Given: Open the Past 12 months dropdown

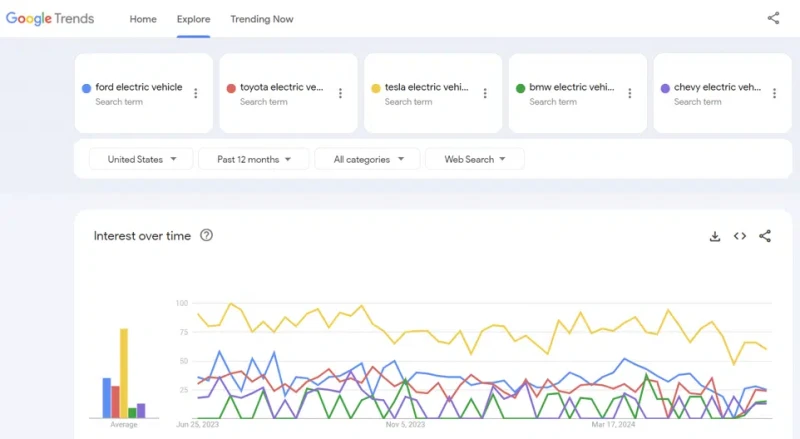Looking at the screenshot, I should tap(254, 159).
